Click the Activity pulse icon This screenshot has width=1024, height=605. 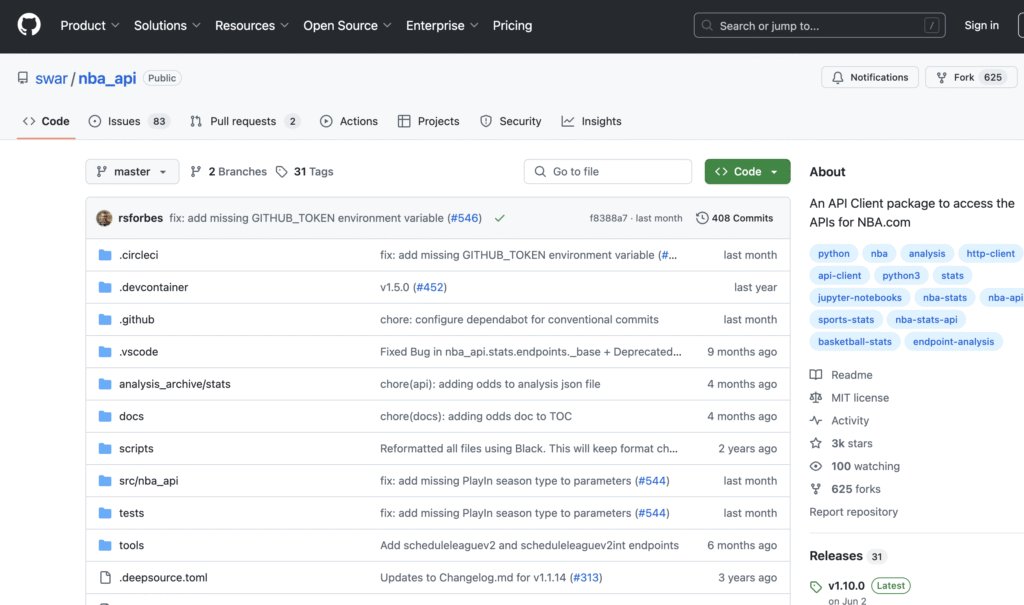pos(816,421)
